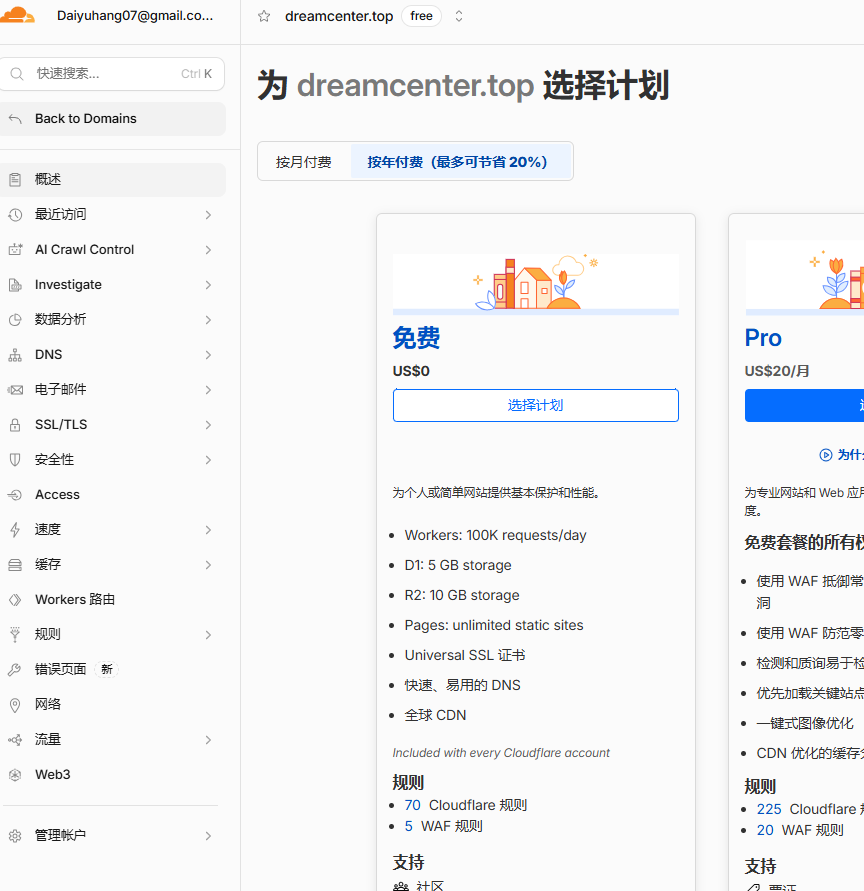The image size is (864, 891).
Task: Click the SSL/TLS padlock icon
Action: pyautogui.click(x=15, y=425)
